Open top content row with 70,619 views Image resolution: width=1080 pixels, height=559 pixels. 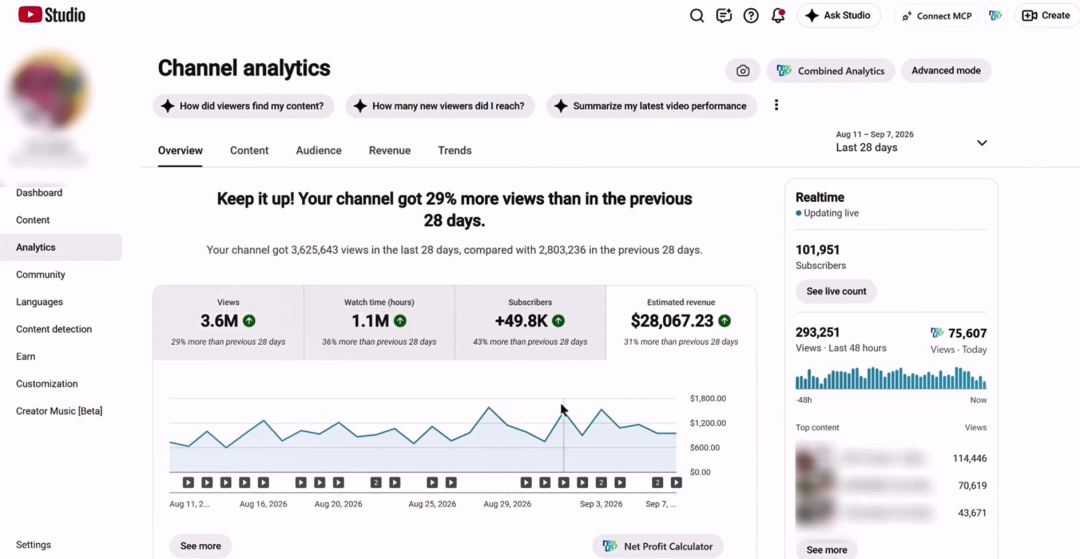(891, 485)
